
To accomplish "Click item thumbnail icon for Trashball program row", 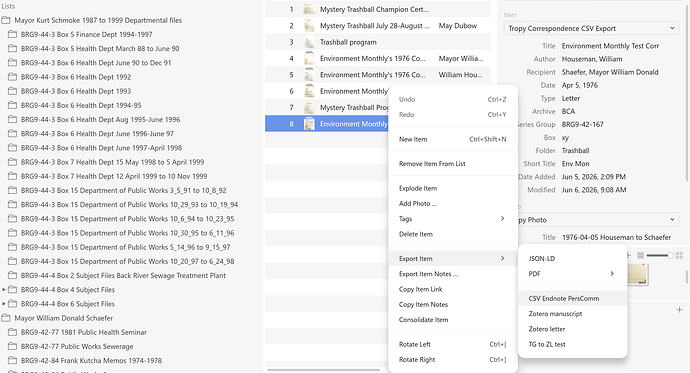I will [309, 42].
